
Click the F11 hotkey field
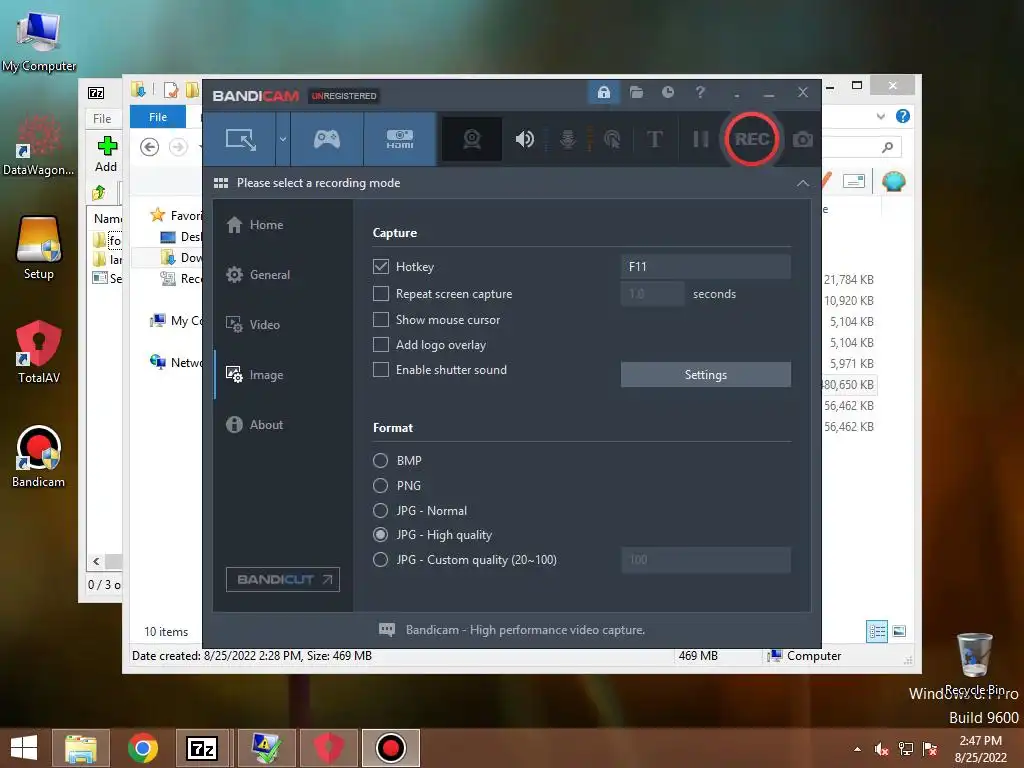(x=705, y=266)
